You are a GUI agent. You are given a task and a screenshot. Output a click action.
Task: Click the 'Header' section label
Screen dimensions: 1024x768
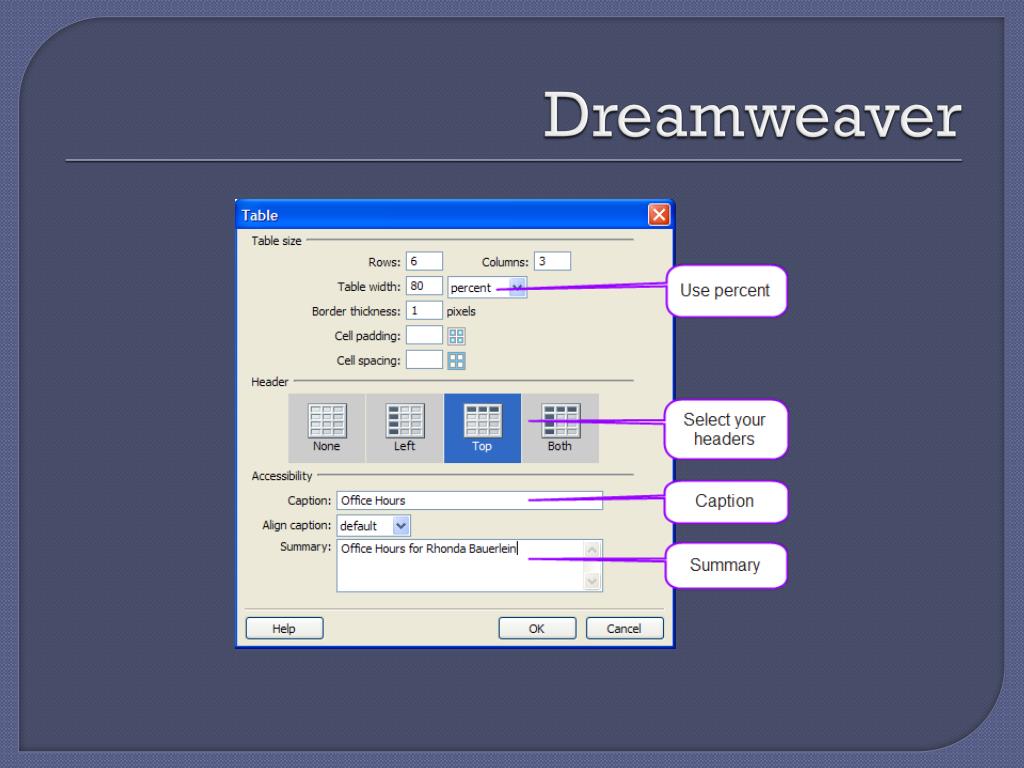tap(270, 382)
